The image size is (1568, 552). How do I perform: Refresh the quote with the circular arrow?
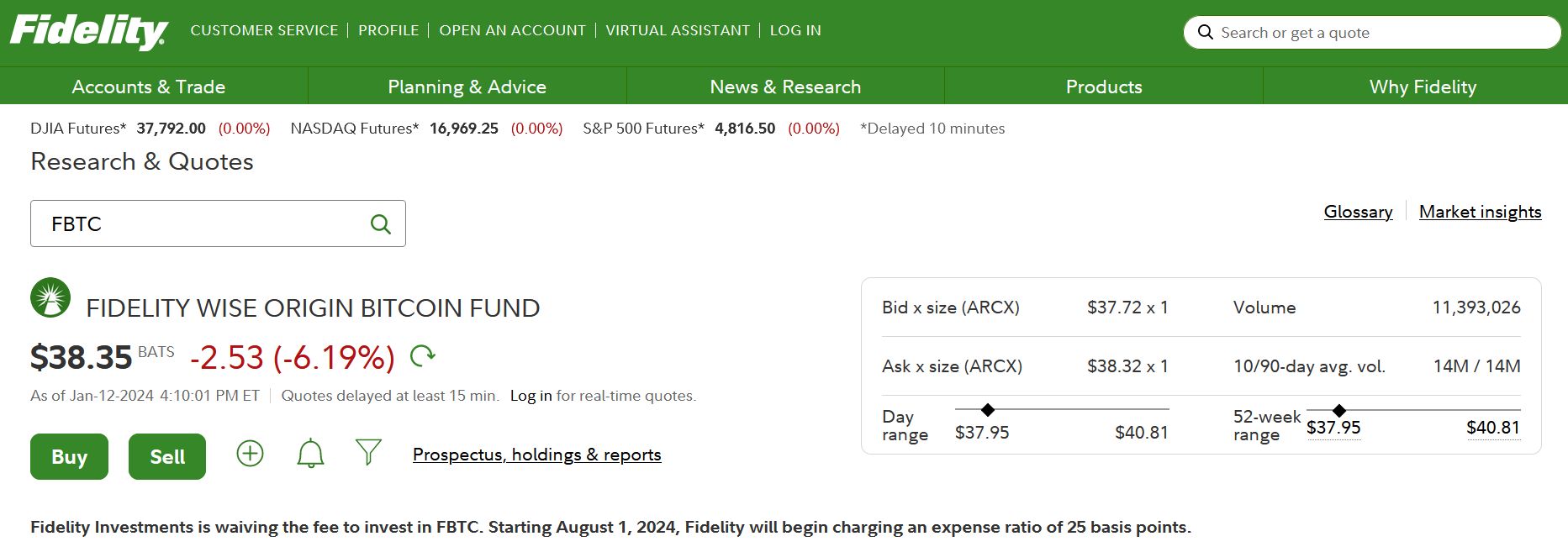click(422, 356)
